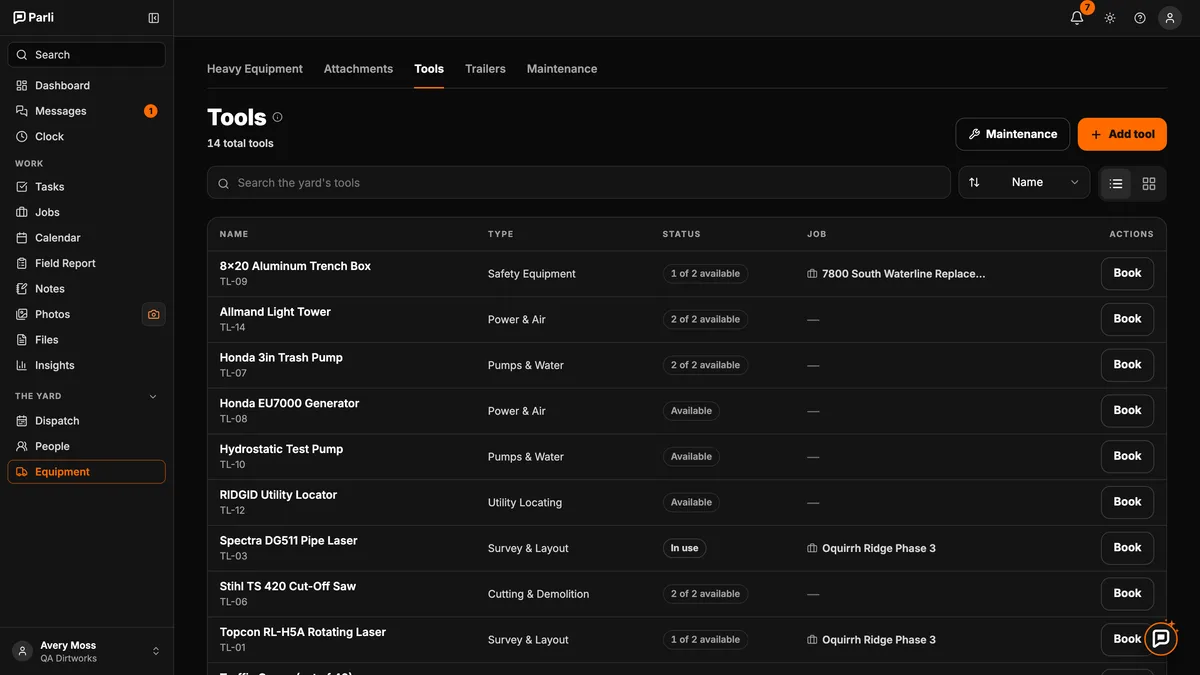The height and width of the screenshot is (675, 1200).
Task: Open Files in sidebar
Action: click(87, 340)
